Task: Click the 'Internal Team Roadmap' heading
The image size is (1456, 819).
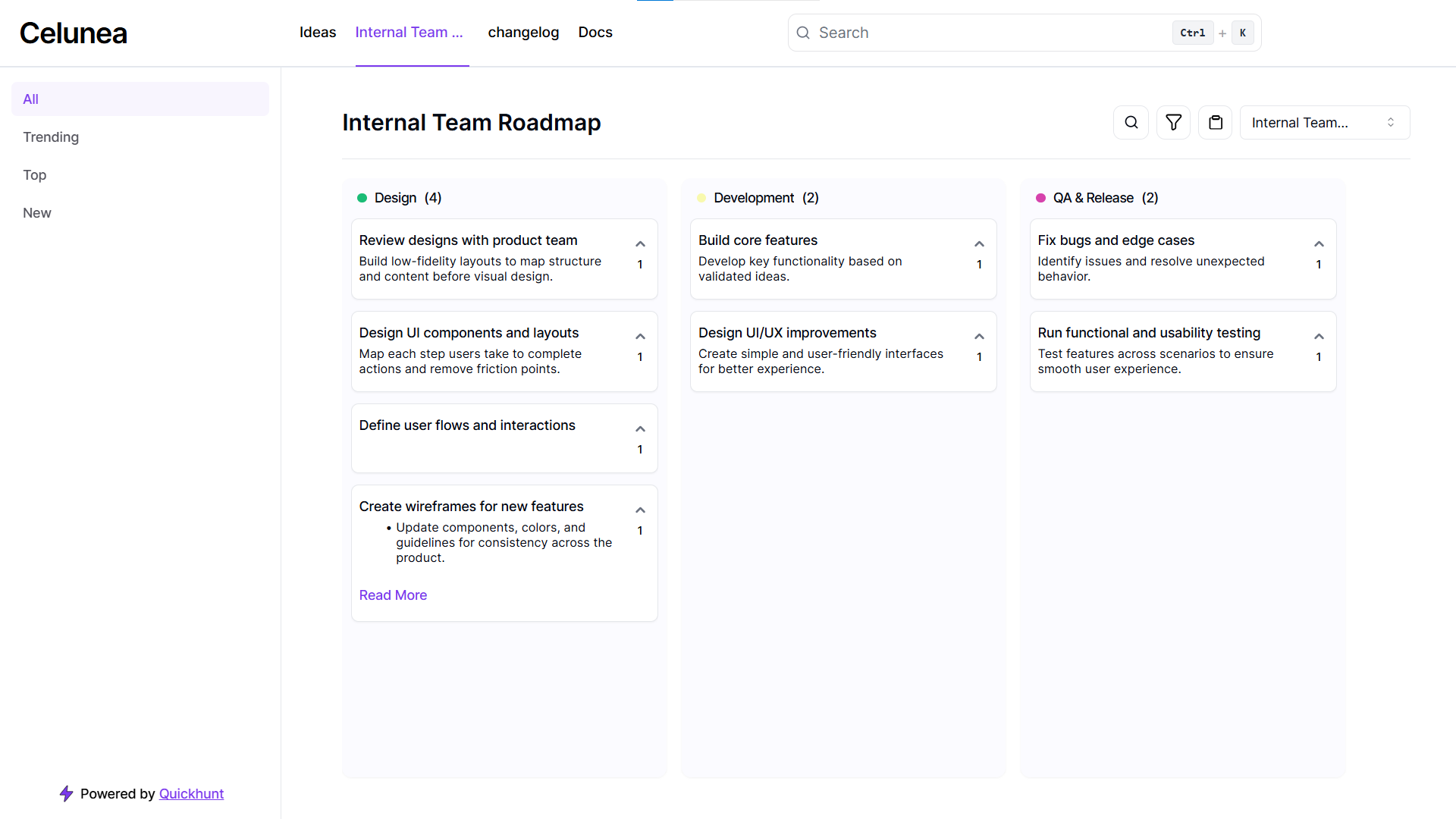Action: click(471, 122)
